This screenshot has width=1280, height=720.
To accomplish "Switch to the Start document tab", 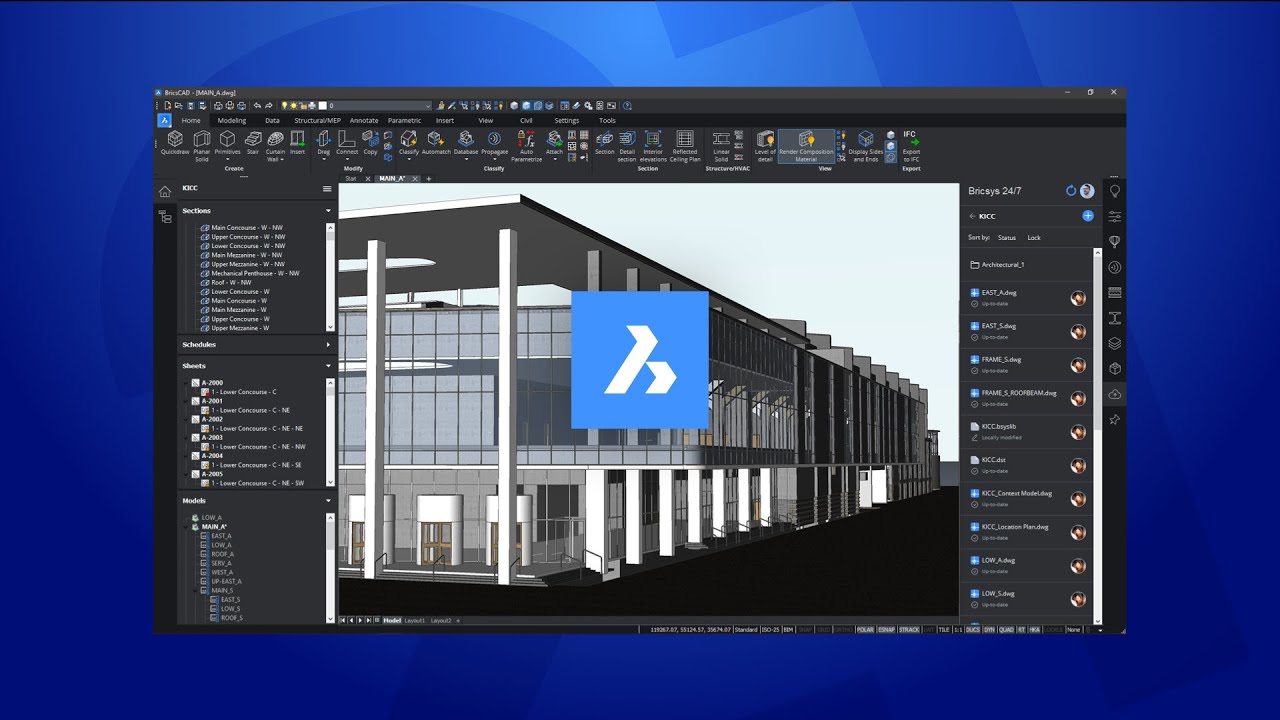I will coord(351,178).
